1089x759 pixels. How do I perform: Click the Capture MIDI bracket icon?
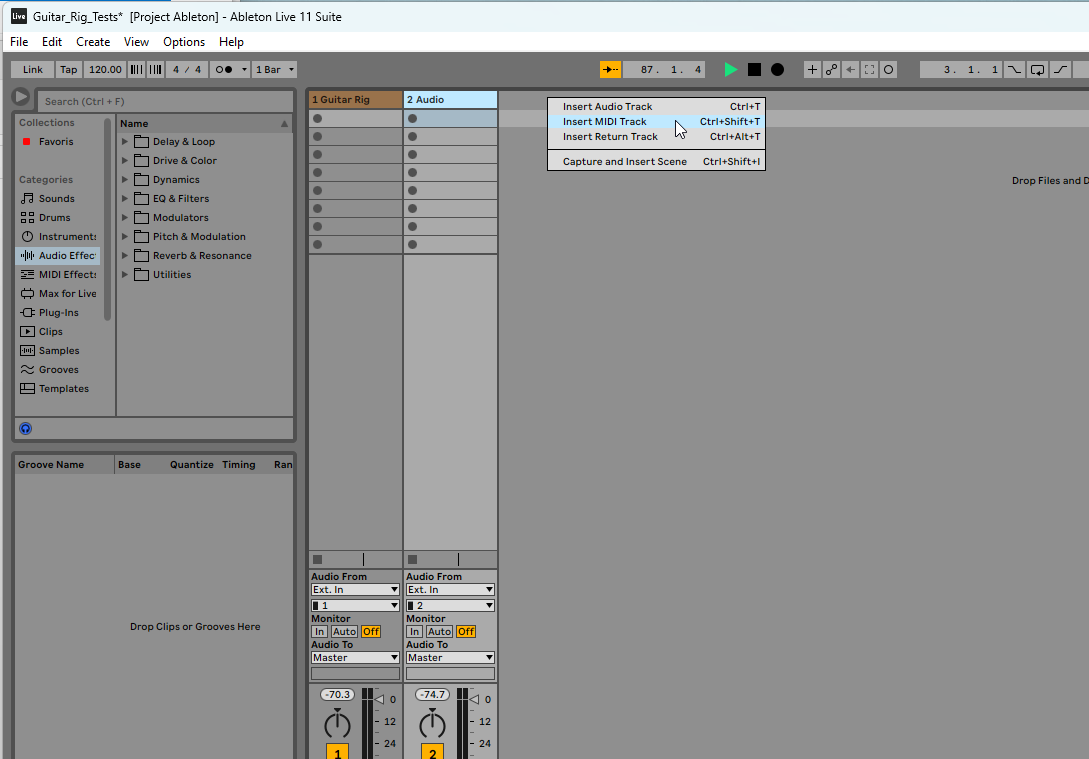tap(870, 69)
